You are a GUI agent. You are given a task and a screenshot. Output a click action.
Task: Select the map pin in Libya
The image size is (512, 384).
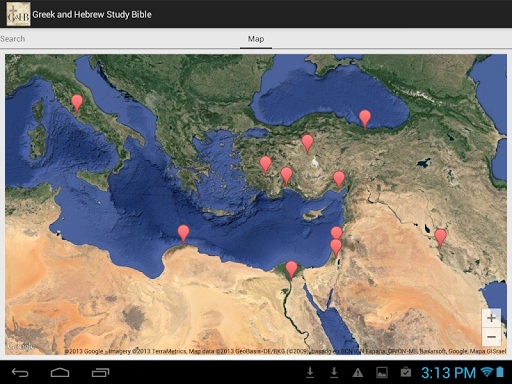pyautogui.click(x=183, y=234)
